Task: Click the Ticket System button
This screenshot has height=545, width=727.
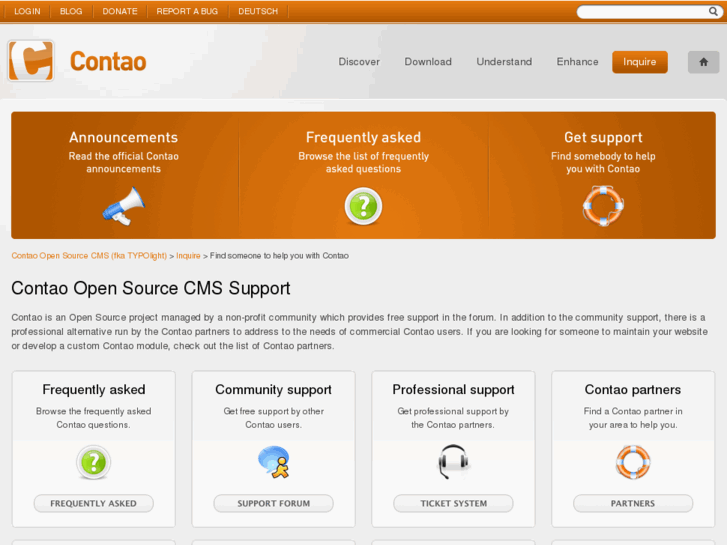Action: point(453,503)
